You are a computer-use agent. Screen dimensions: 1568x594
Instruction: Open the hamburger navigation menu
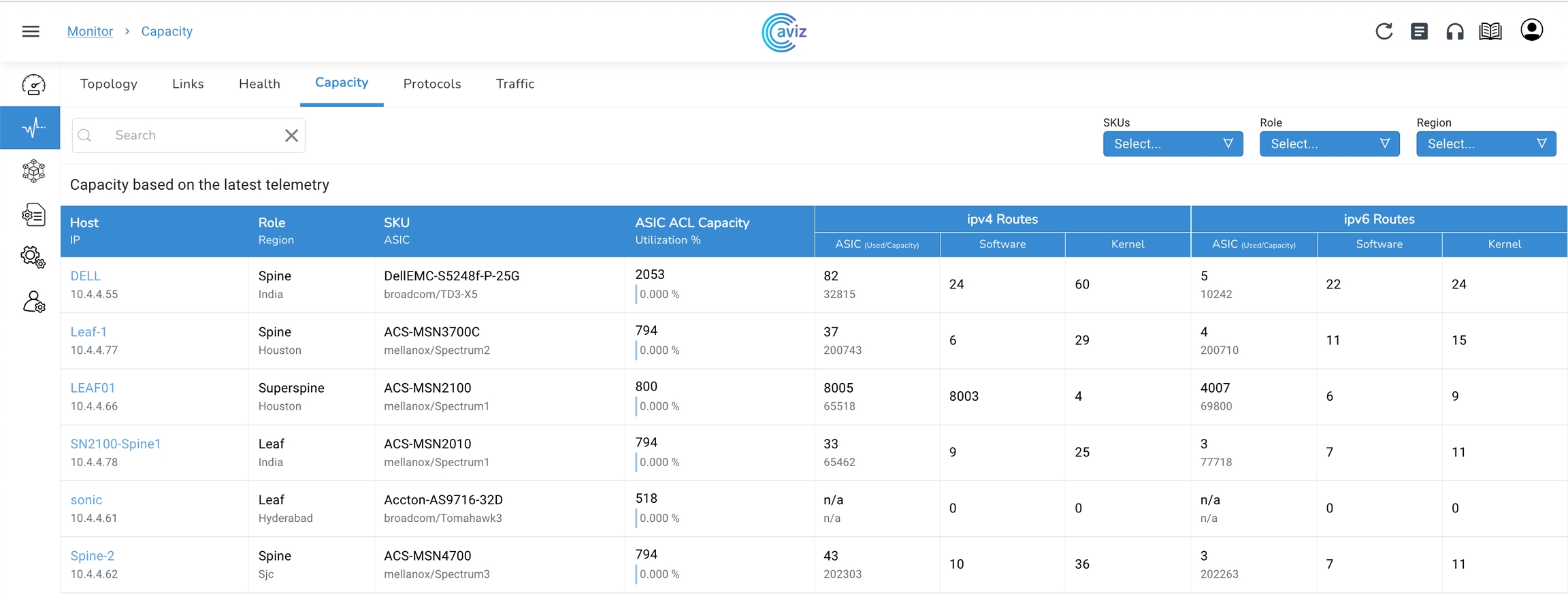tap(31, 31)
